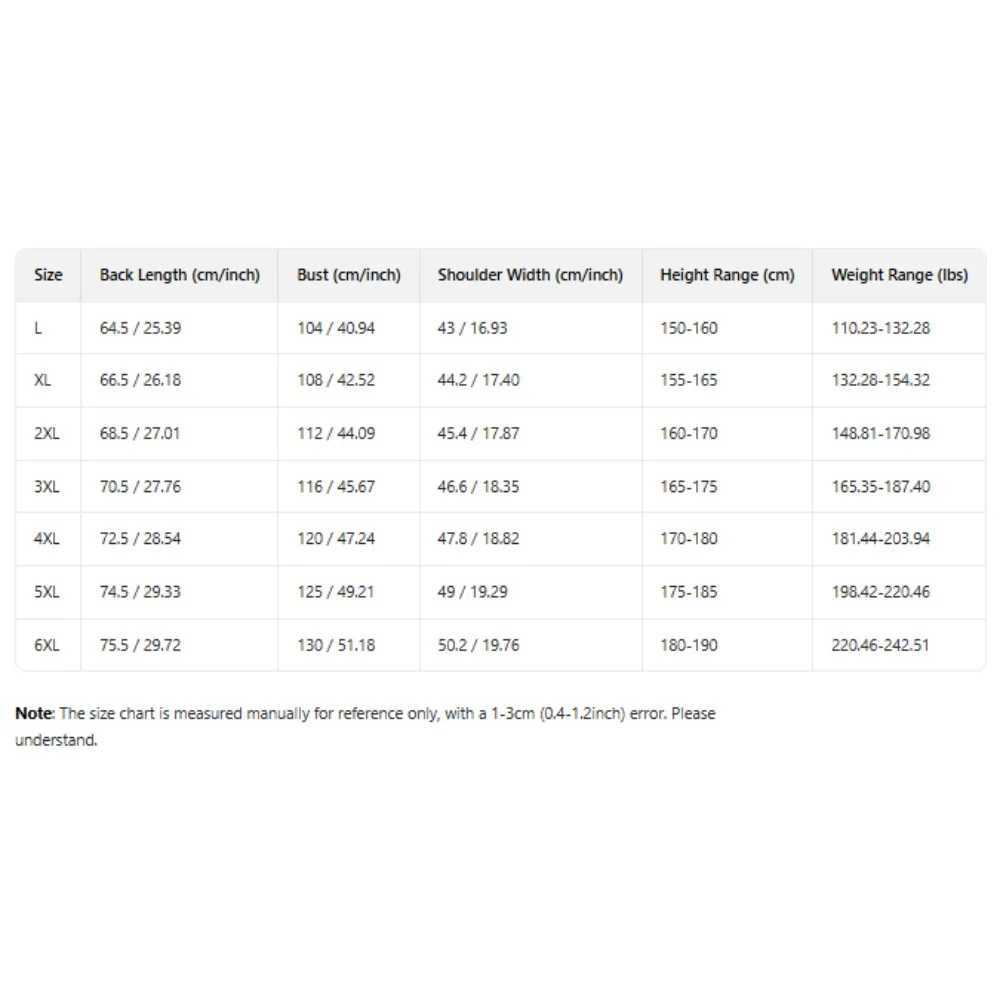
Task: Click the 181.44-203.94 weight range cell
Action: [x=880, y=539]
